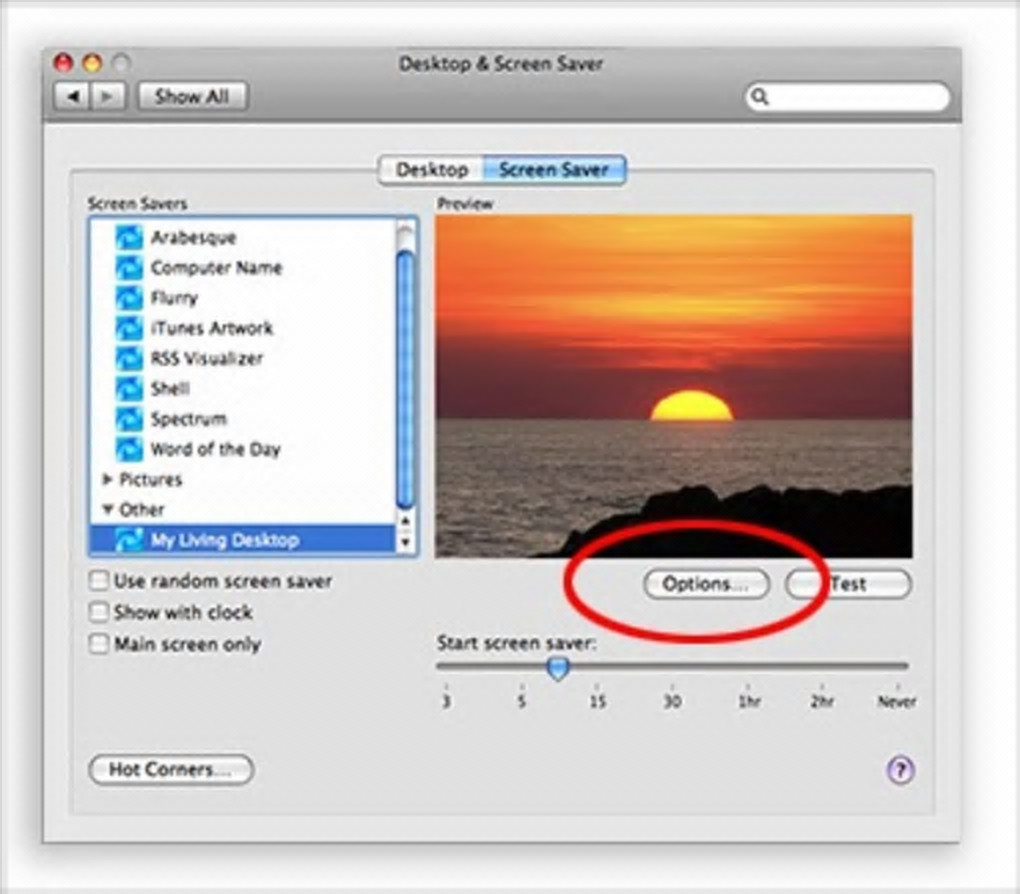Click the list scroll up arrow
This screenshot has width=1020, height=894.
[x=405, y=521]
